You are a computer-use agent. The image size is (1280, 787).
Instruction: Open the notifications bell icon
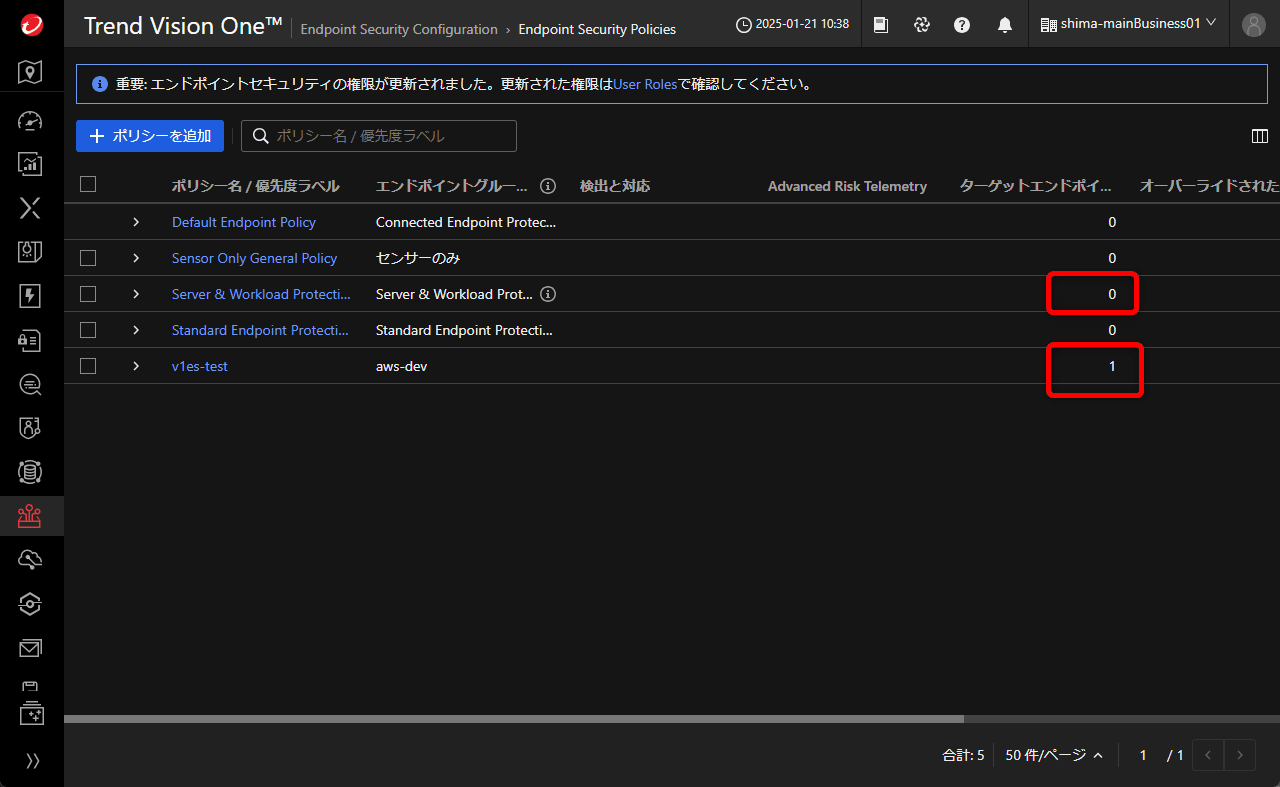[1005, 25]
